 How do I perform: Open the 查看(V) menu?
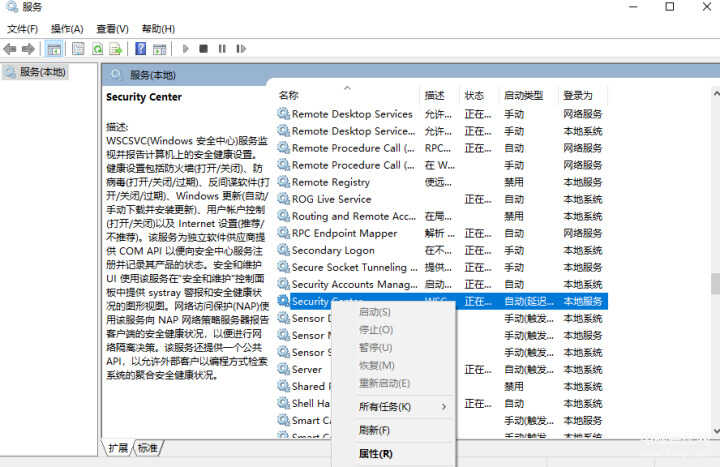click(x=111, y=29)
